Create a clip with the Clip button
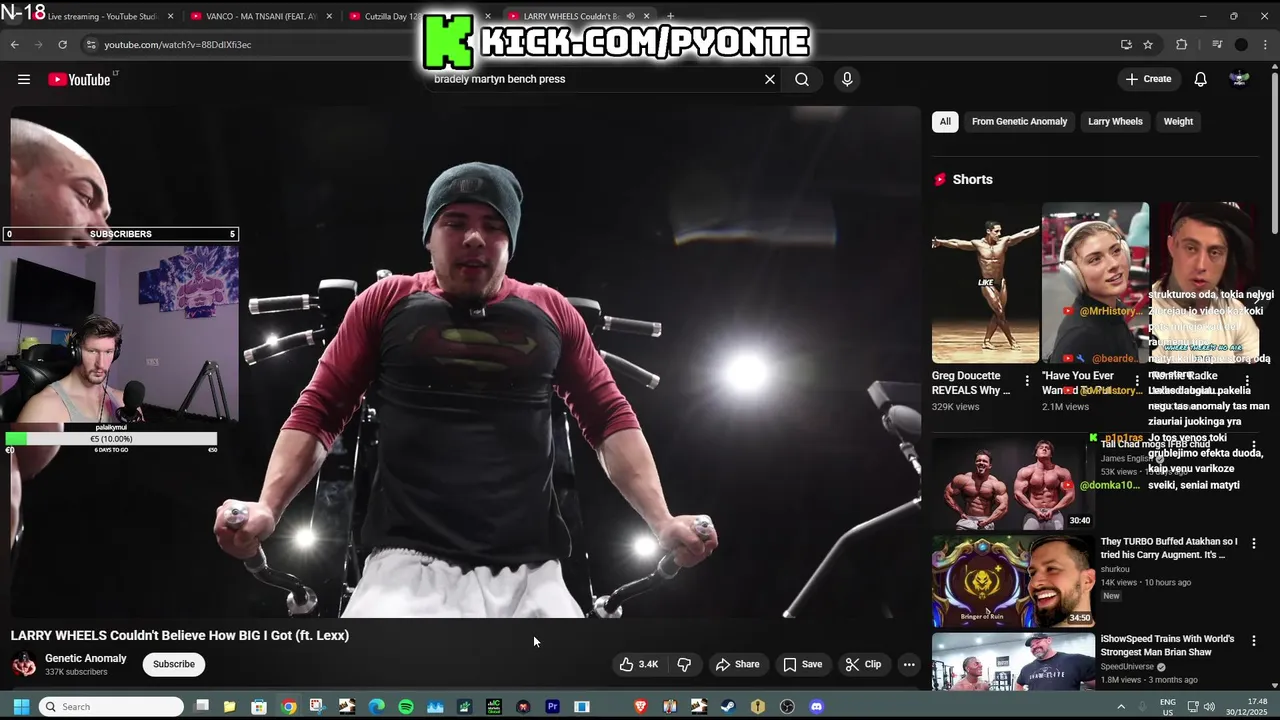Viewport: 1280px width, 720px height. click(863, 664)
